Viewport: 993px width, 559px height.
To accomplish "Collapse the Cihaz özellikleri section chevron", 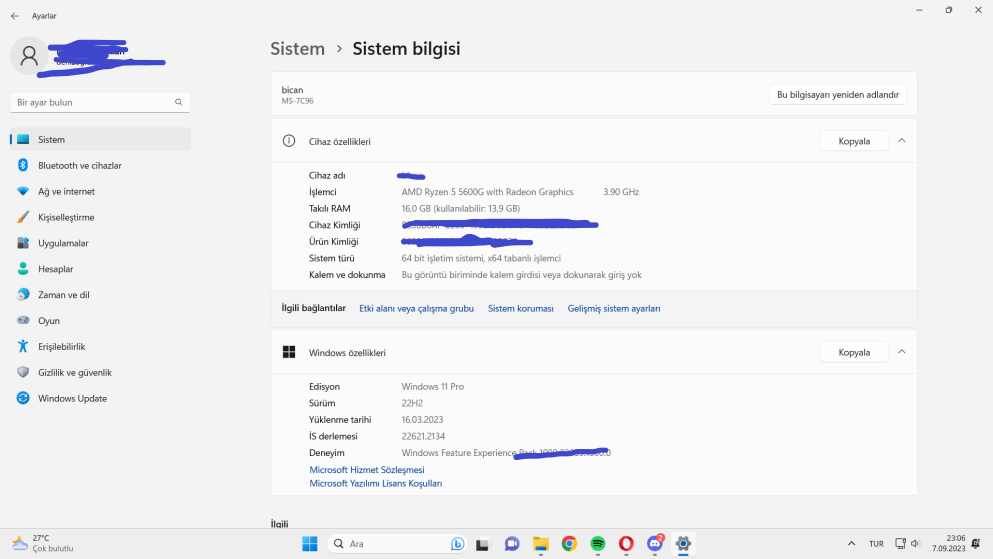I will (x=902, y=141).
